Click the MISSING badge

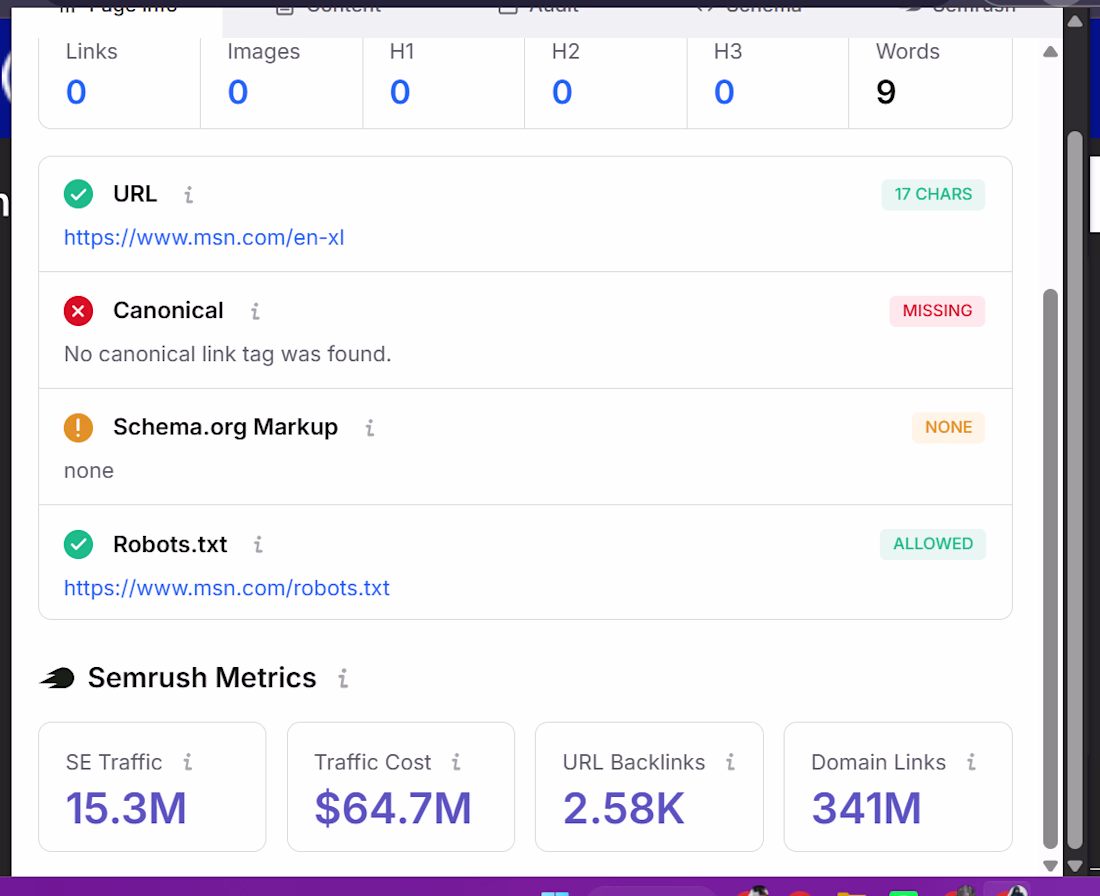click(937, 311)
